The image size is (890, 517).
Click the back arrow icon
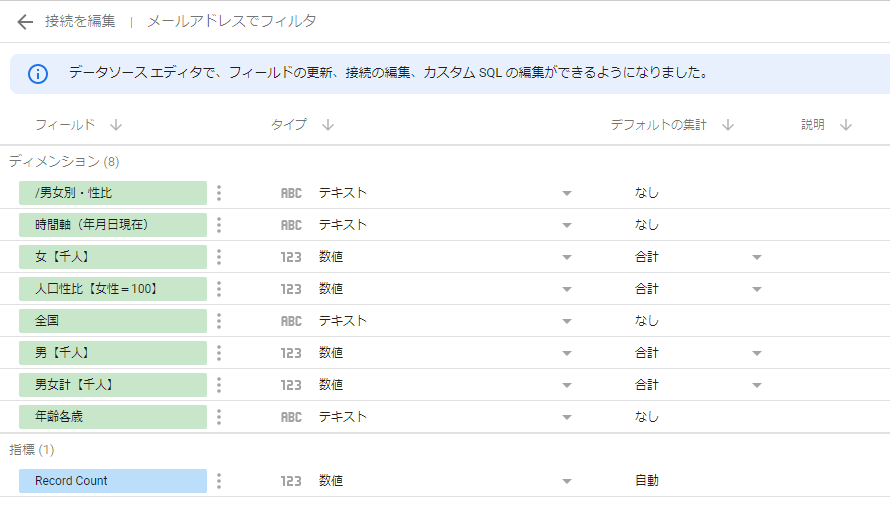pyautogui.click(x=25, y=22)
